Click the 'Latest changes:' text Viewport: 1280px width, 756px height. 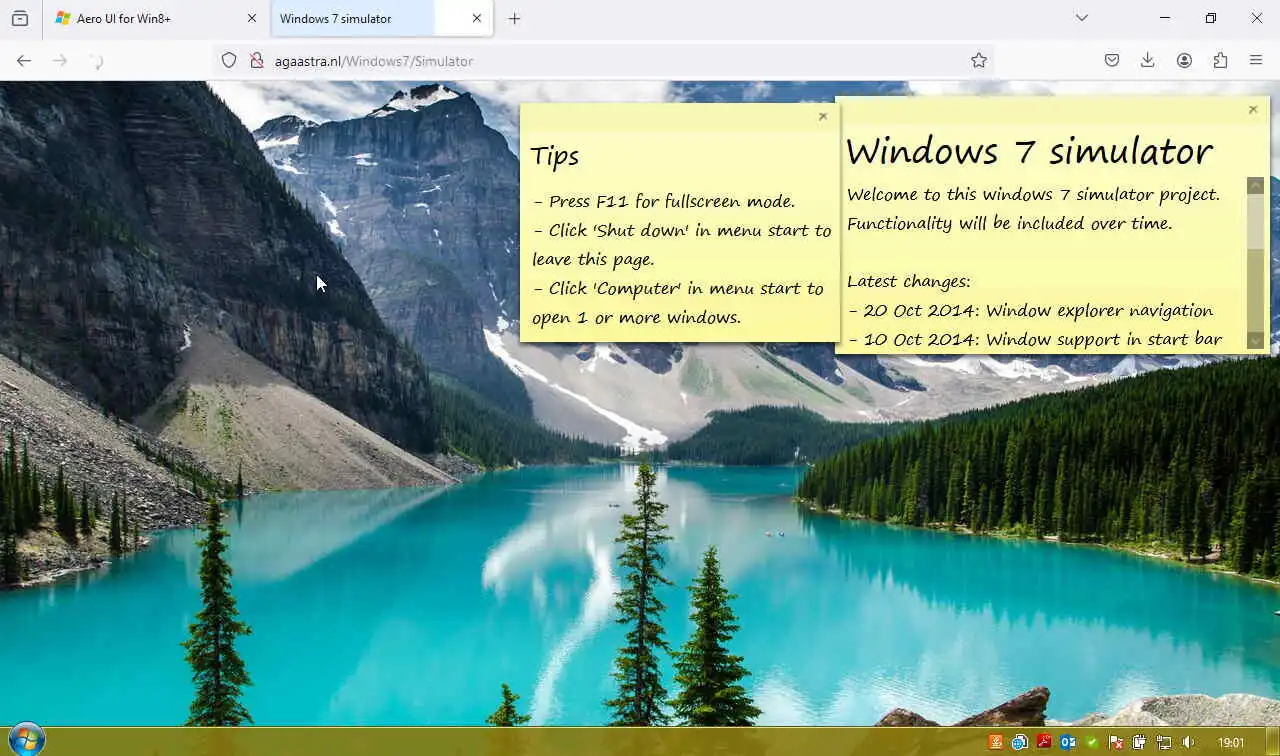(x=908, y=281)
